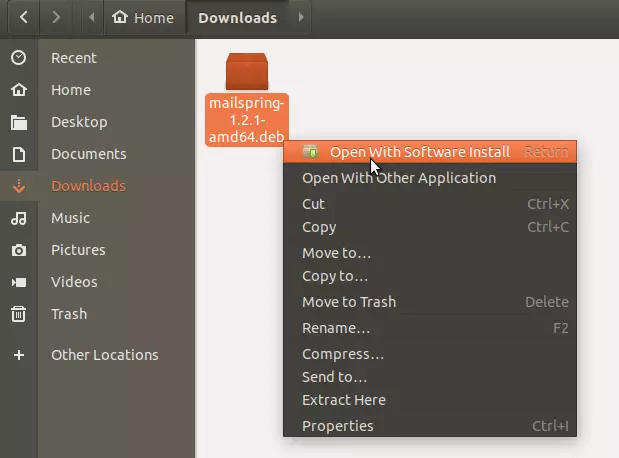The height and width of the screenshot is (458, 619).
Task: Click the Downloads path-bar button
Action: click(x=238, y=17)
